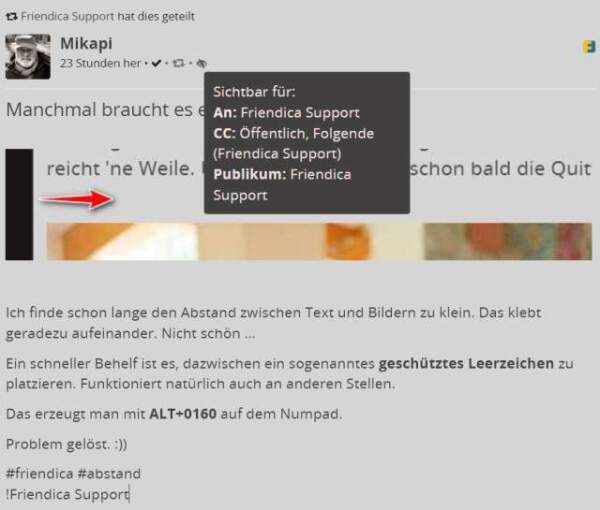Image resolution: width=600 pixels, height=510 pixels.
Task: Click the 'Sichtbar für:' tooltip heading
Action: tap(254, 92)
